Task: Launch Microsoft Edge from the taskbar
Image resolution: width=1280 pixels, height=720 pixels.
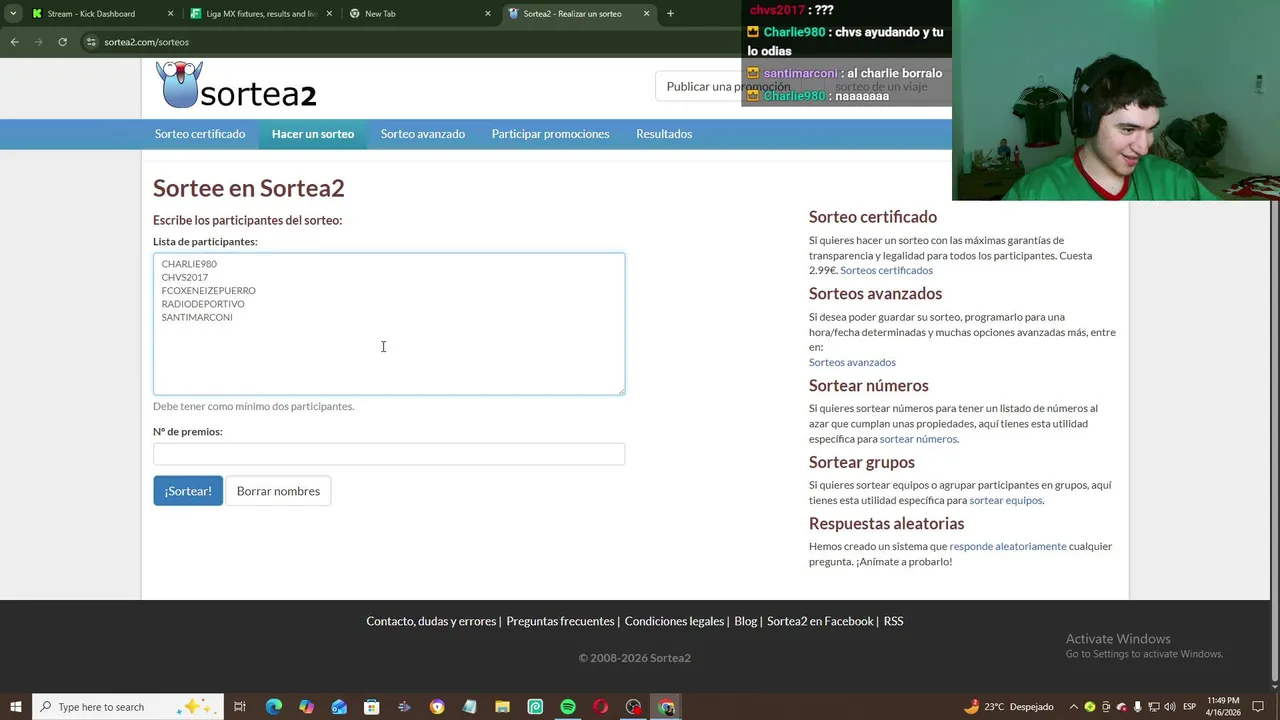Action: pyautogui.click(x=273, y=707)
